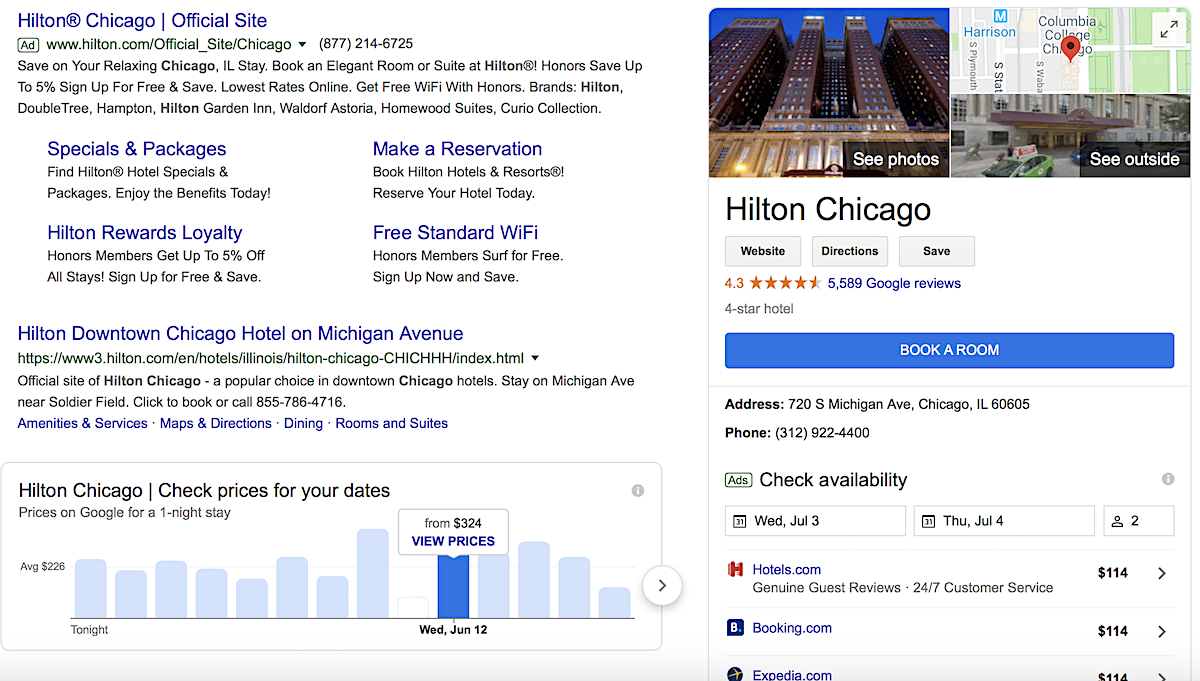Click Hotels.com provider link

click(x=786, y=569)
